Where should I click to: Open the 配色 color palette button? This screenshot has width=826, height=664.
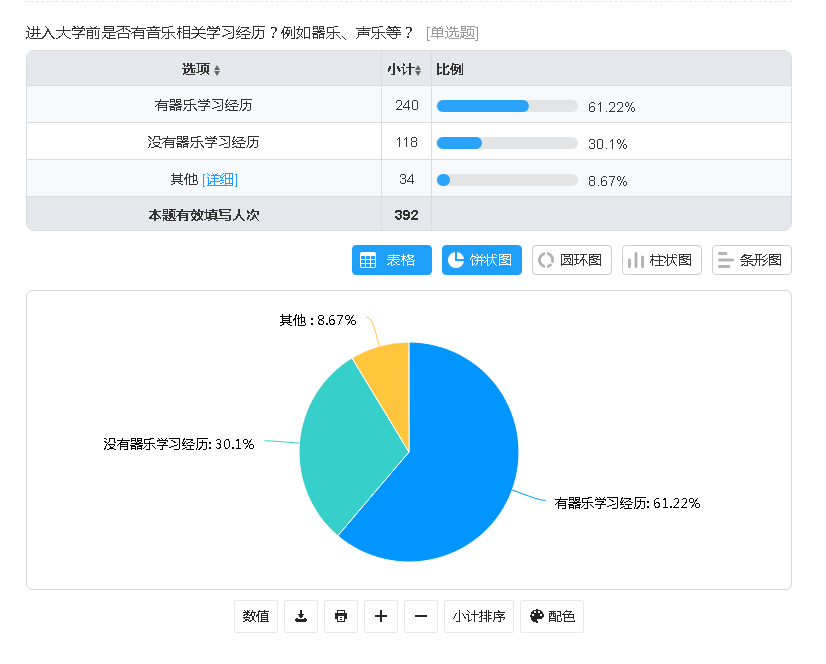point(551,617)
